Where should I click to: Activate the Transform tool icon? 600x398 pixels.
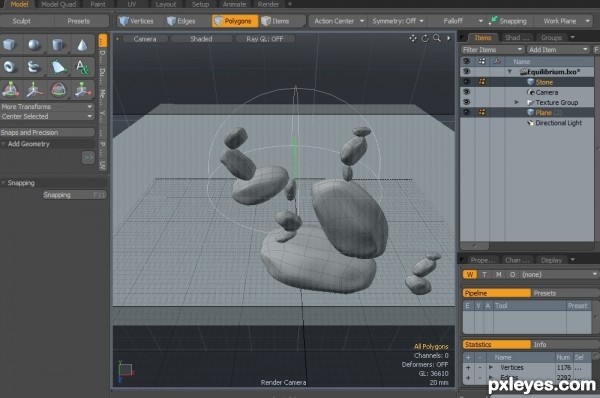tap(11, 90)
